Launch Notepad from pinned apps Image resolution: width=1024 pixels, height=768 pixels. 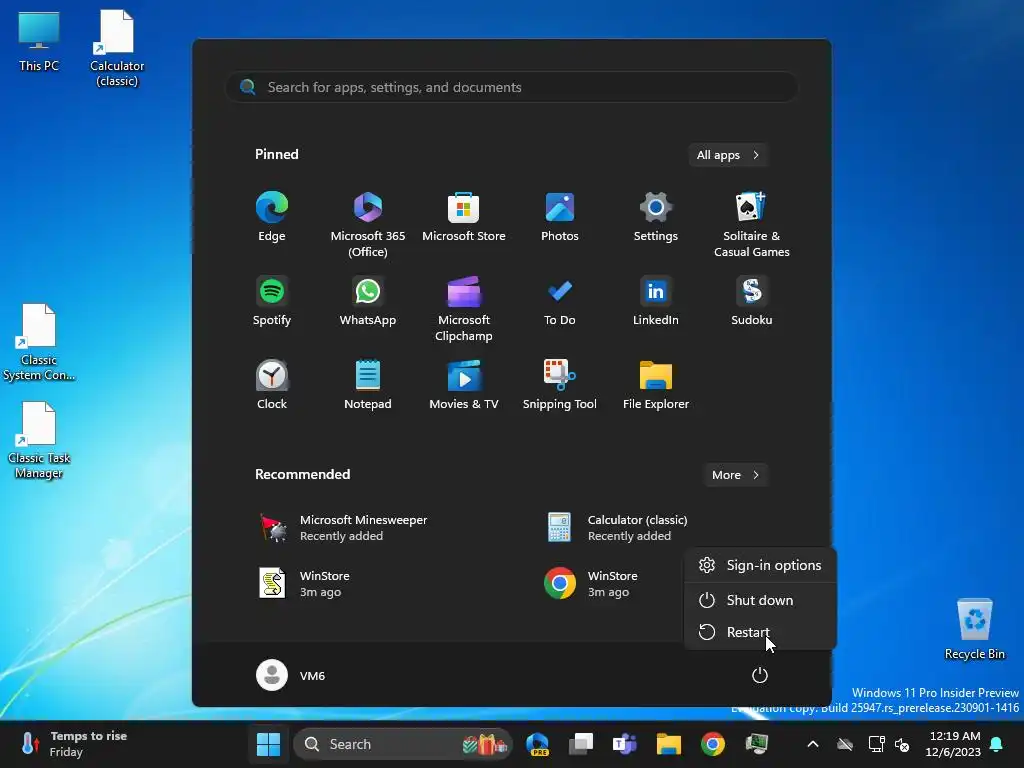(368, 385)
